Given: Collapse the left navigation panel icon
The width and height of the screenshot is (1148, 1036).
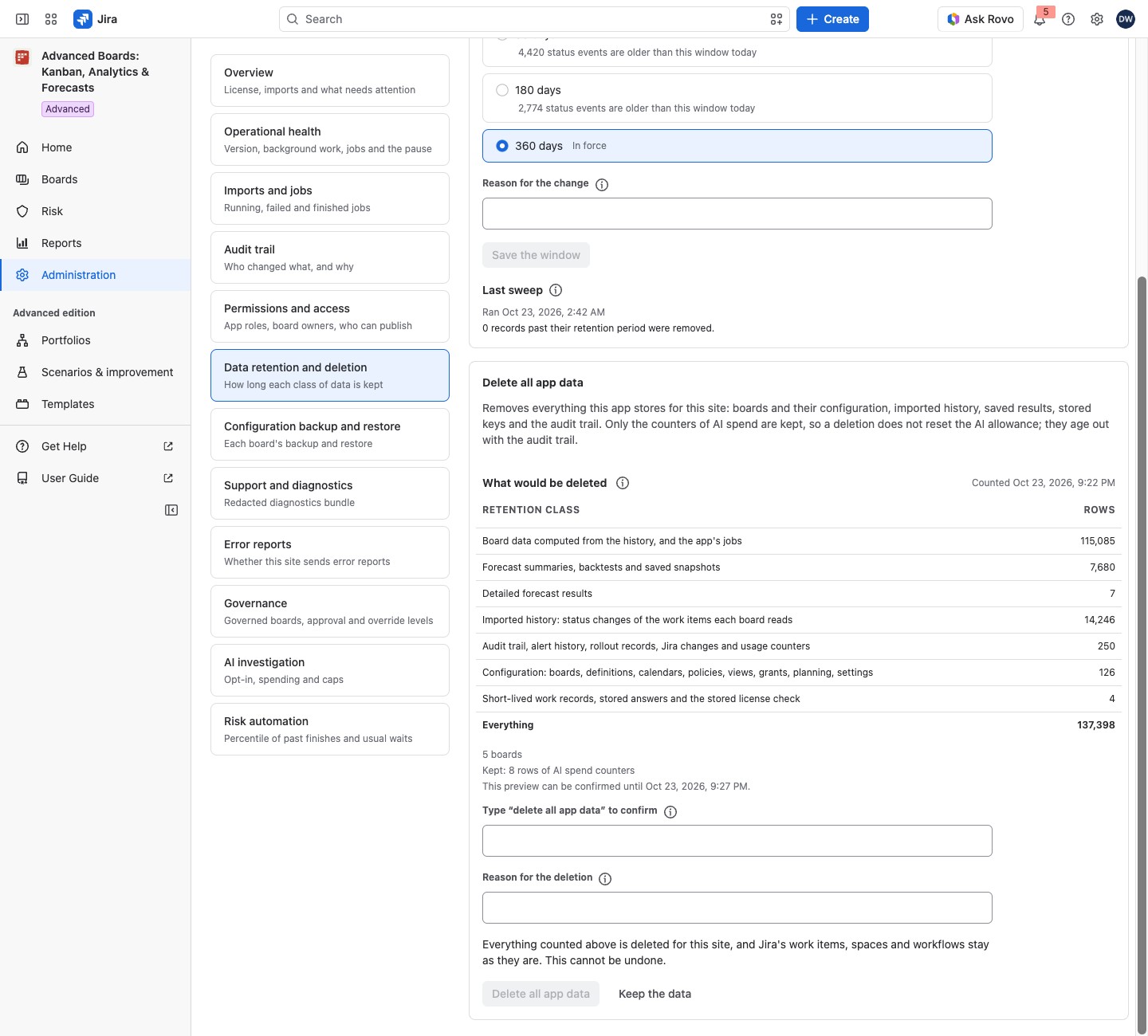Looking at the screenshot, I should (x=171, y=510).
